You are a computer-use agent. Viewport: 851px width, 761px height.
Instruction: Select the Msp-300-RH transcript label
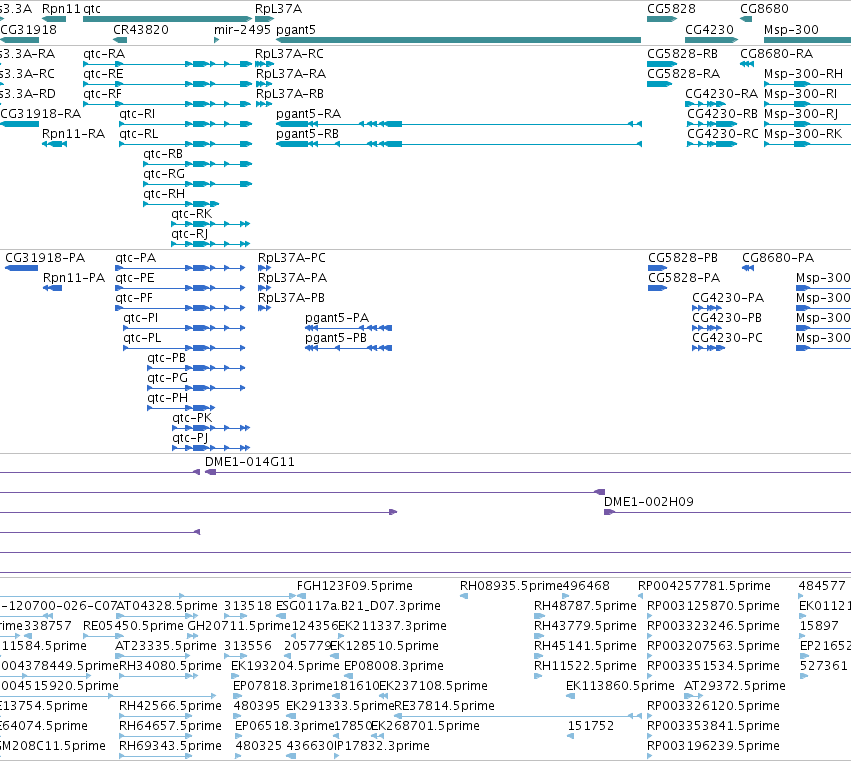803,74
